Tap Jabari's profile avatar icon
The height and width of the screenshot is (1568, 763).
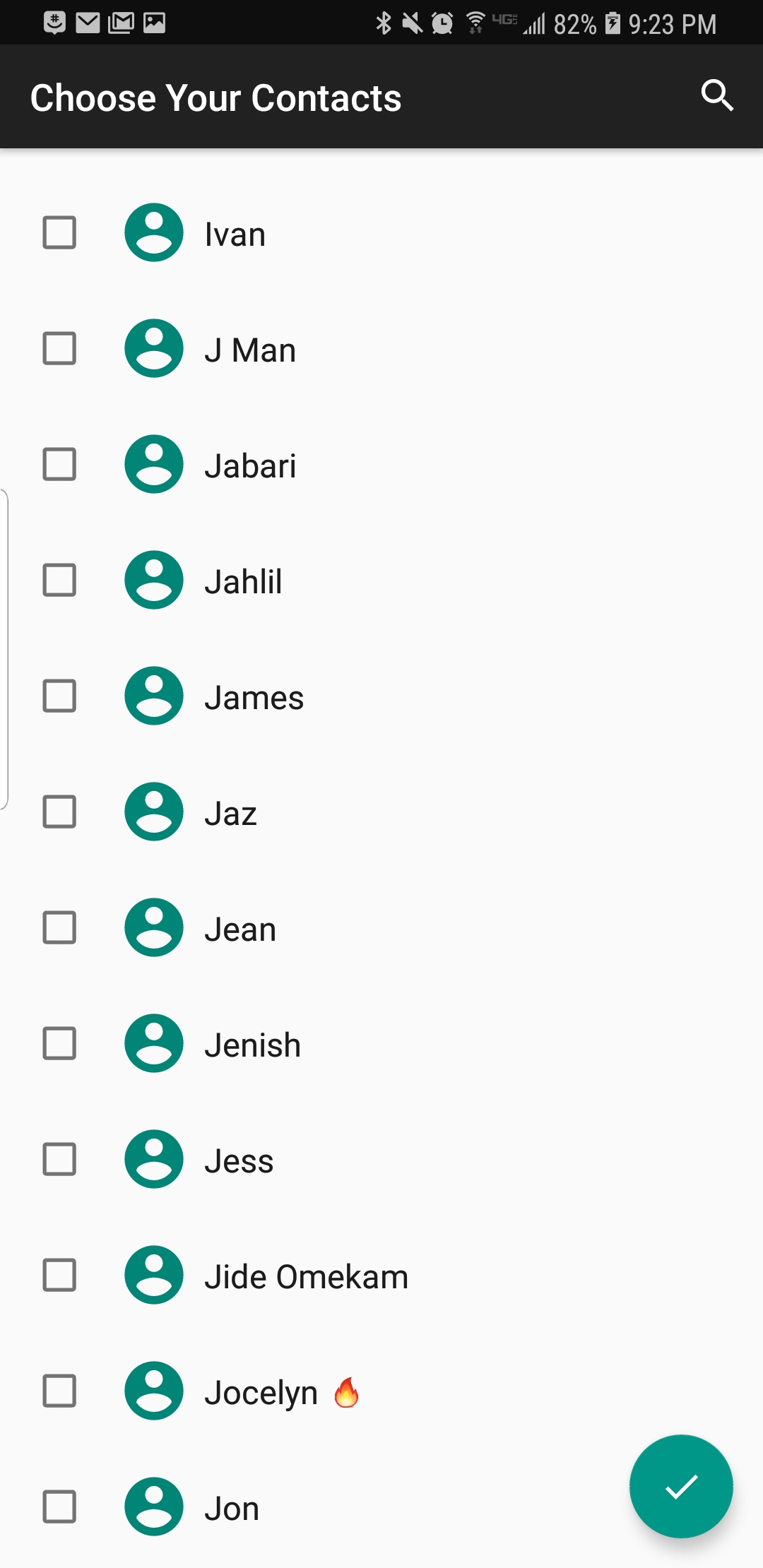pos(154,464)
